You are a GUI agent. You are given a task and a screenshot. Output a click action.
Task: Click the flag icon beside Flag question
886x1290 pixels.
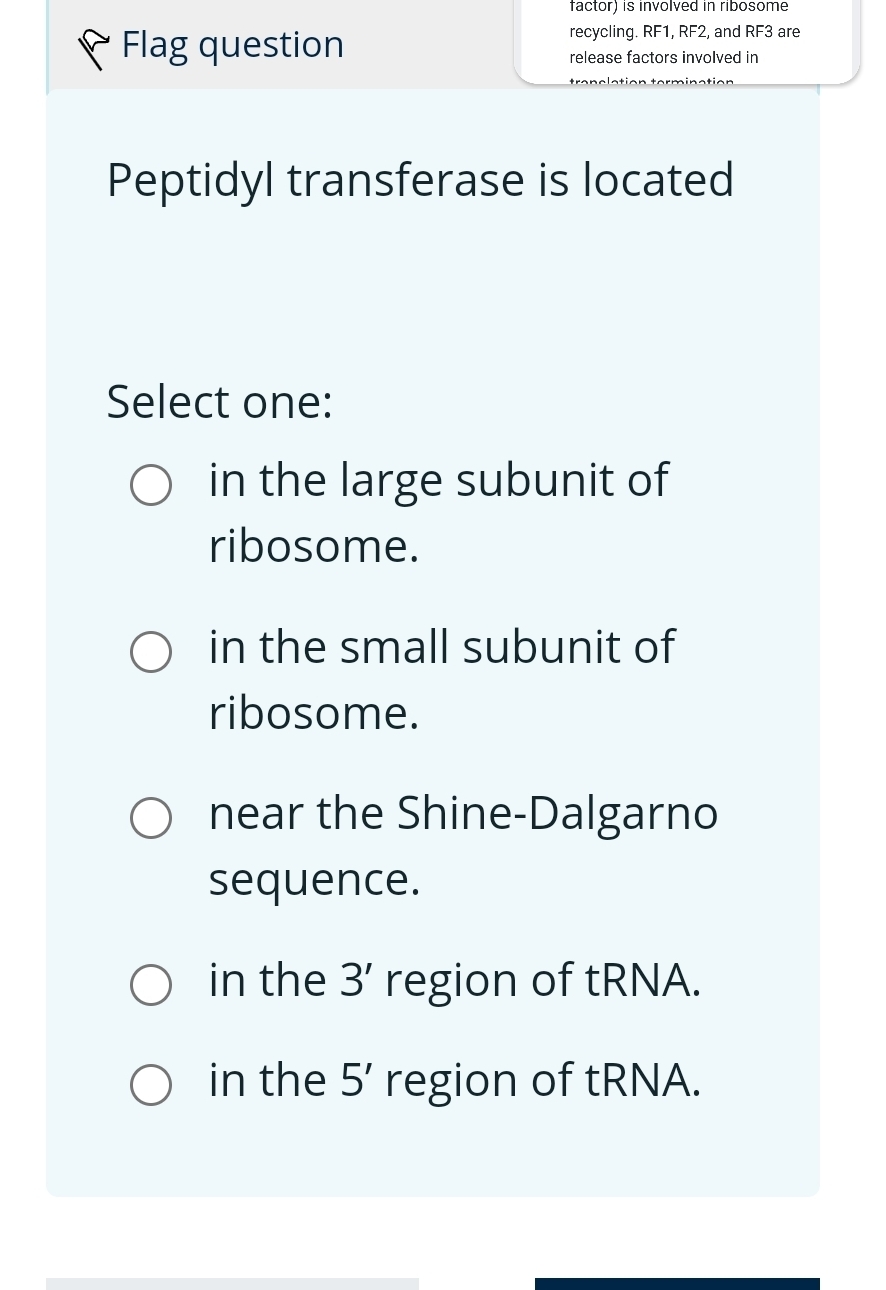point(93,47)
